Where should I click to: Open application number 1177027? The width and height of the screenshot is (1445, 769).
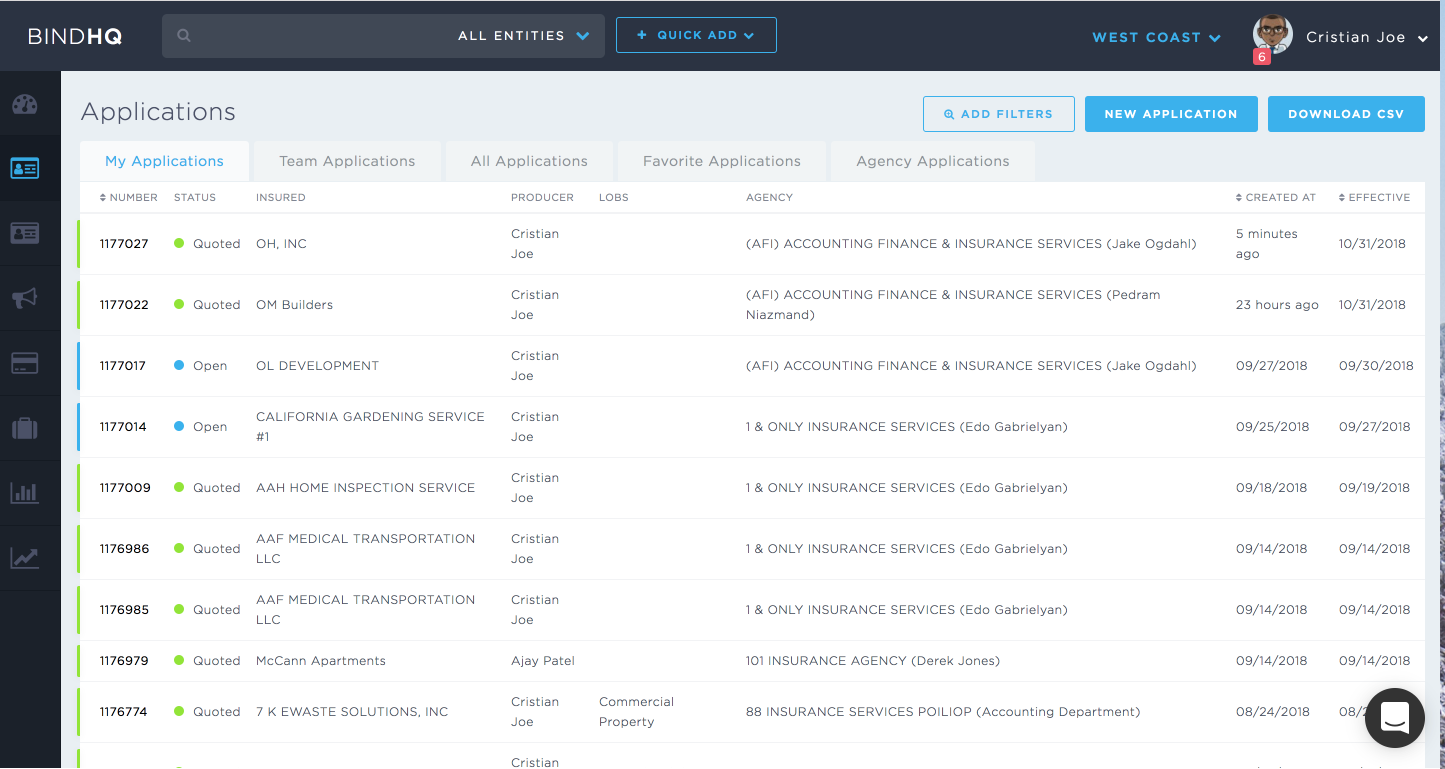[x=124, y=244]
